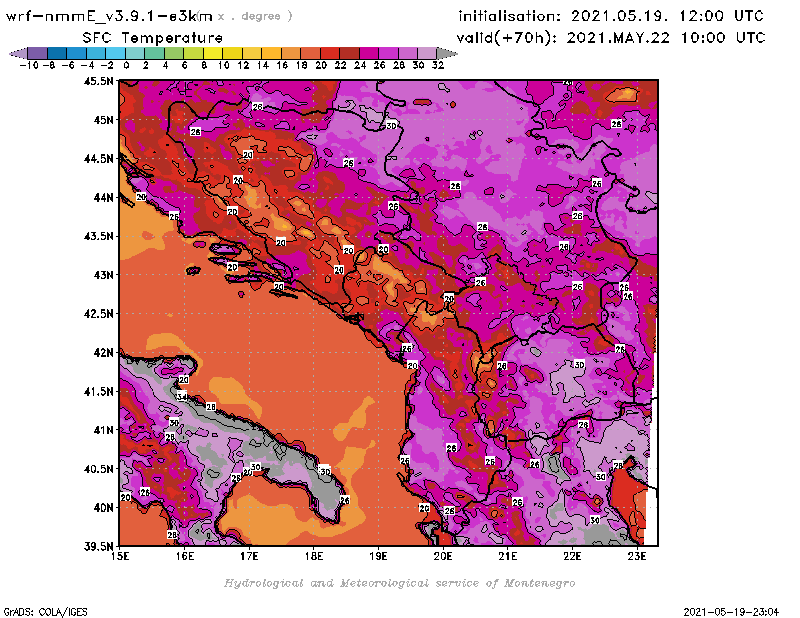Select the 43N latitude axis label
The height and width of the screenshot is (618, 800).
point(103,275)
